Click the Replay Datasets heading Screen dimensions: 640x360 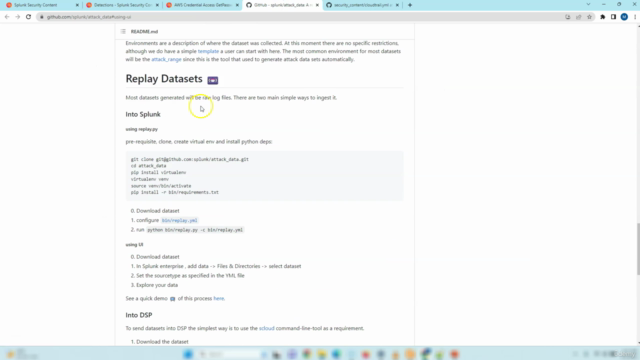coord(164,79)
